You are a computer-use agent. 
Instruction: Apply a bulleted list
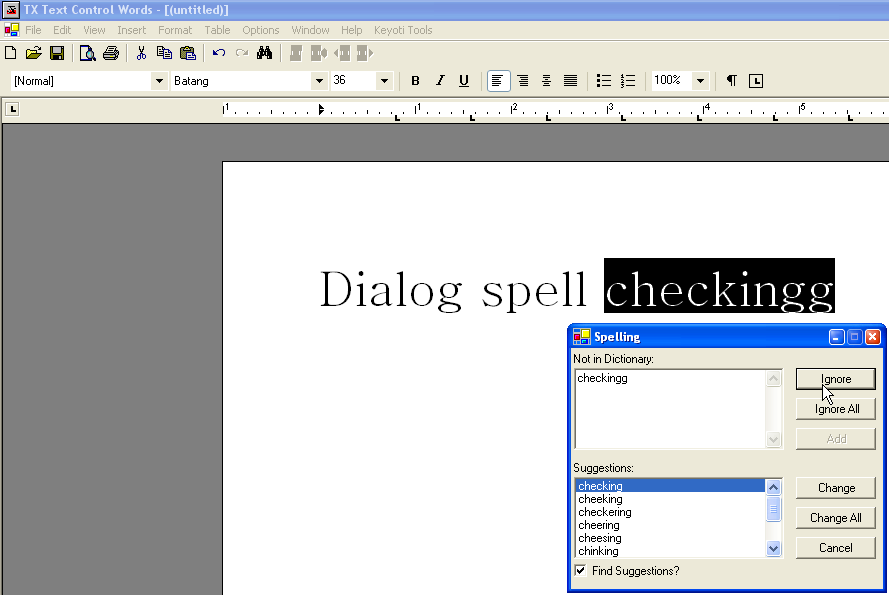pos(604,81)
